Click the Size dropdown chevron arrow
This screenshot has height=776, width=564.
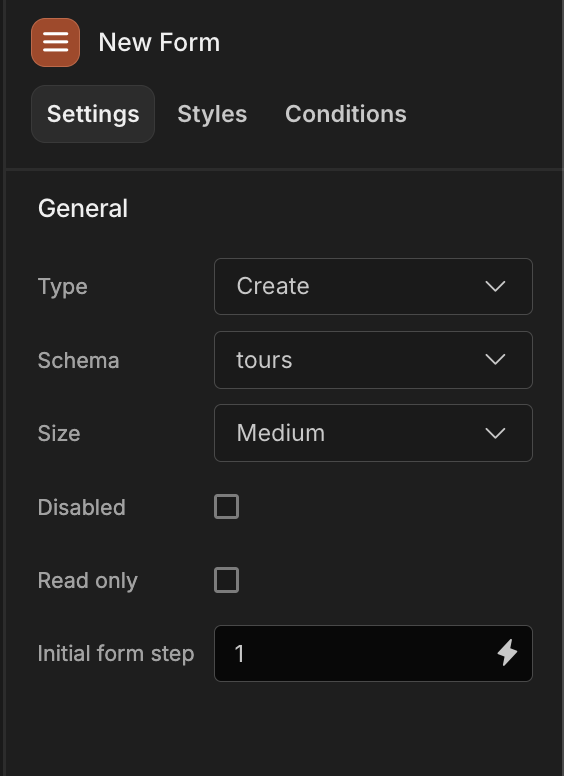[x=495, y=433]
